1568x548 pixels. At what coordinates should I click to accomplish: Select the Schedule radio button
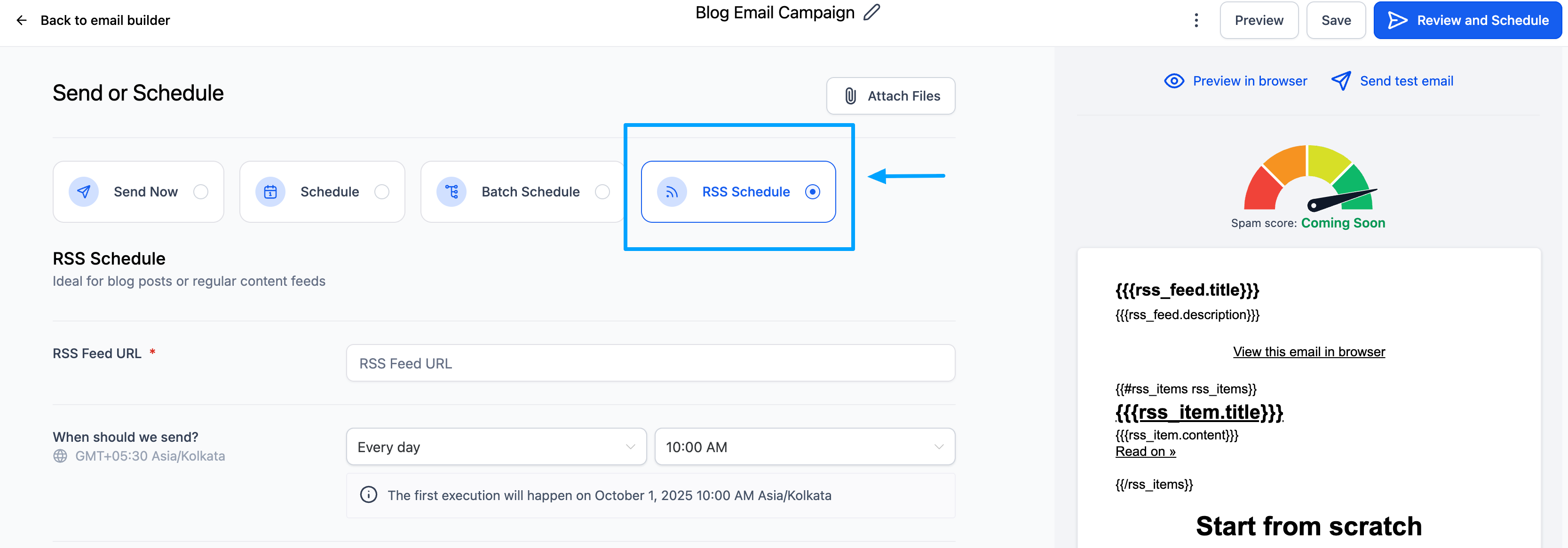coord(381,192)
